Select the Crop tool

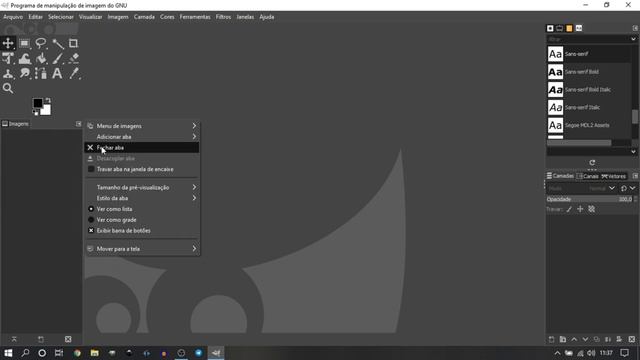[73, 43]
